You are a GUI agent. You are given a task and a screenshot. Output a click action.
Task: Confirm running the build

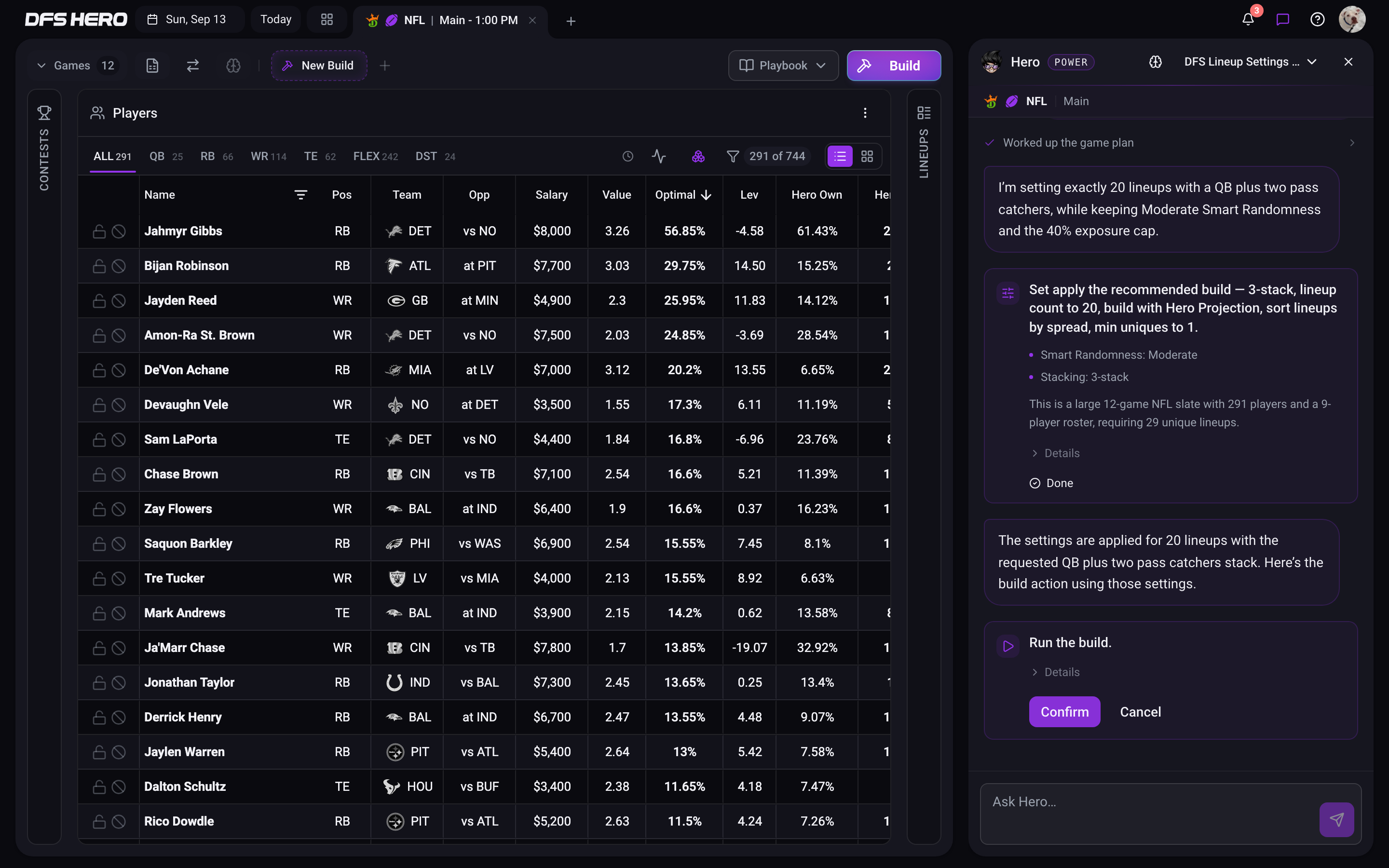point(1064,712)
